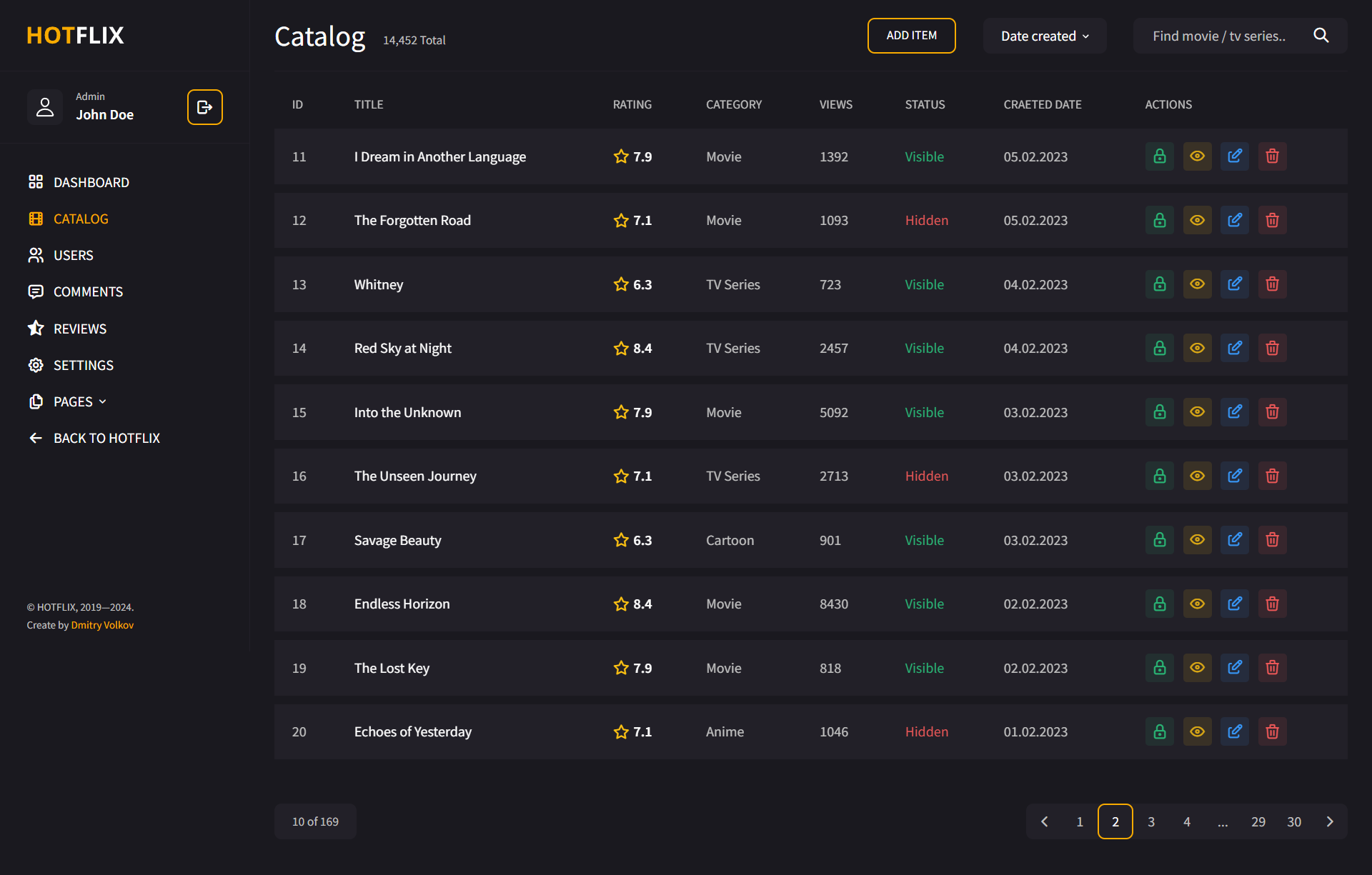The image size is (1372, 875).
Task: Click the delete icon for The Lost Key
Action: coord(1272,667)
